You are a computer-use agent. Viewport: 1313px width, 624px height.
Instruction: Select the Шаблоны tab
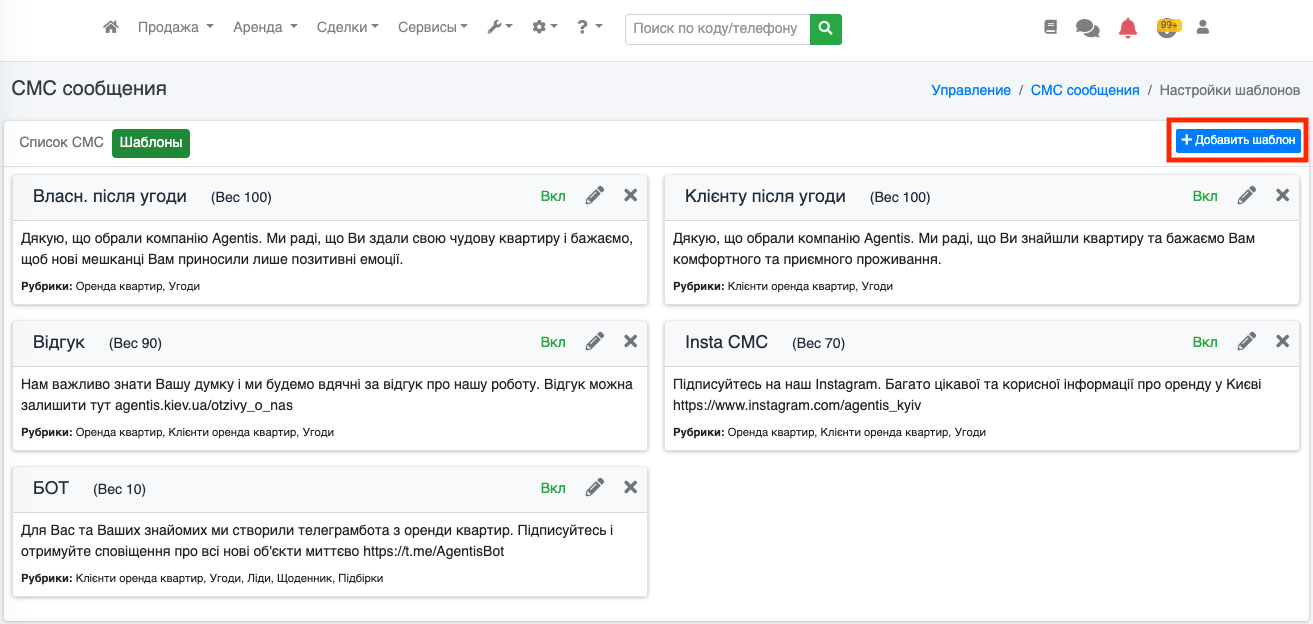pyautogui.click(x=151, y=143)
